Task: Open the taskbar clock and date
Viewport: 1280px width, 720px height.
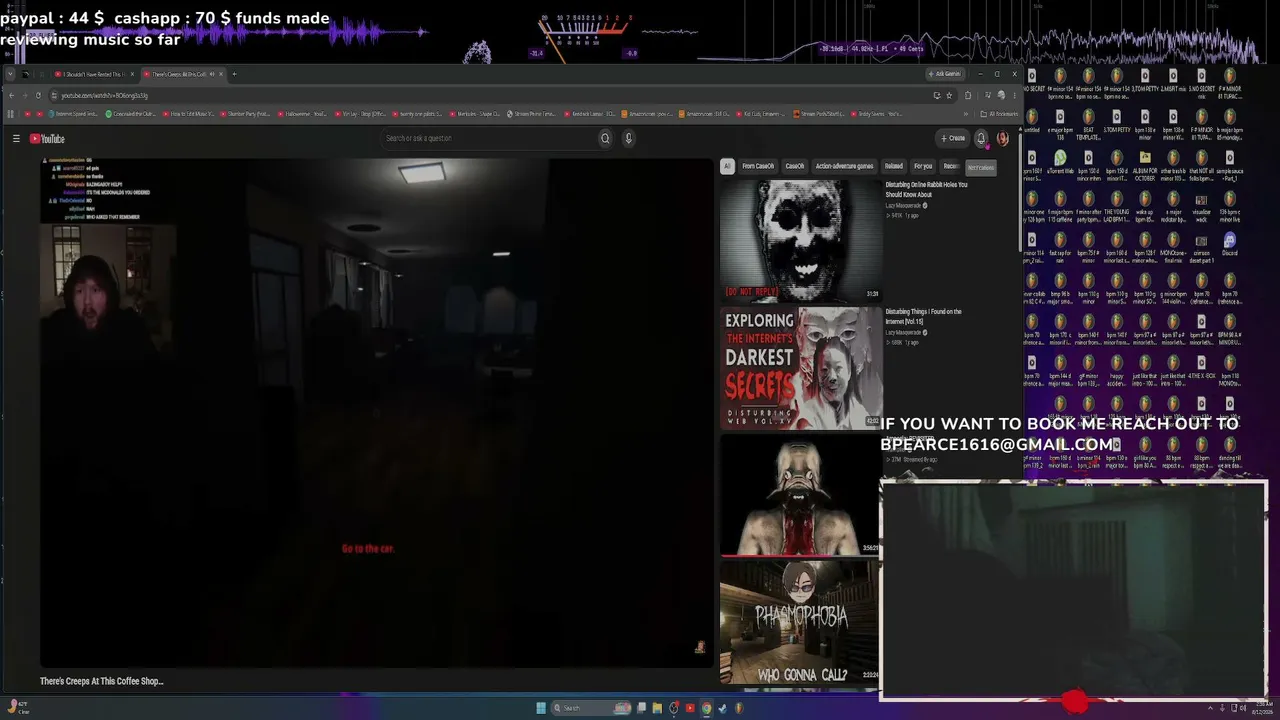Action: tap(1263, 708)
